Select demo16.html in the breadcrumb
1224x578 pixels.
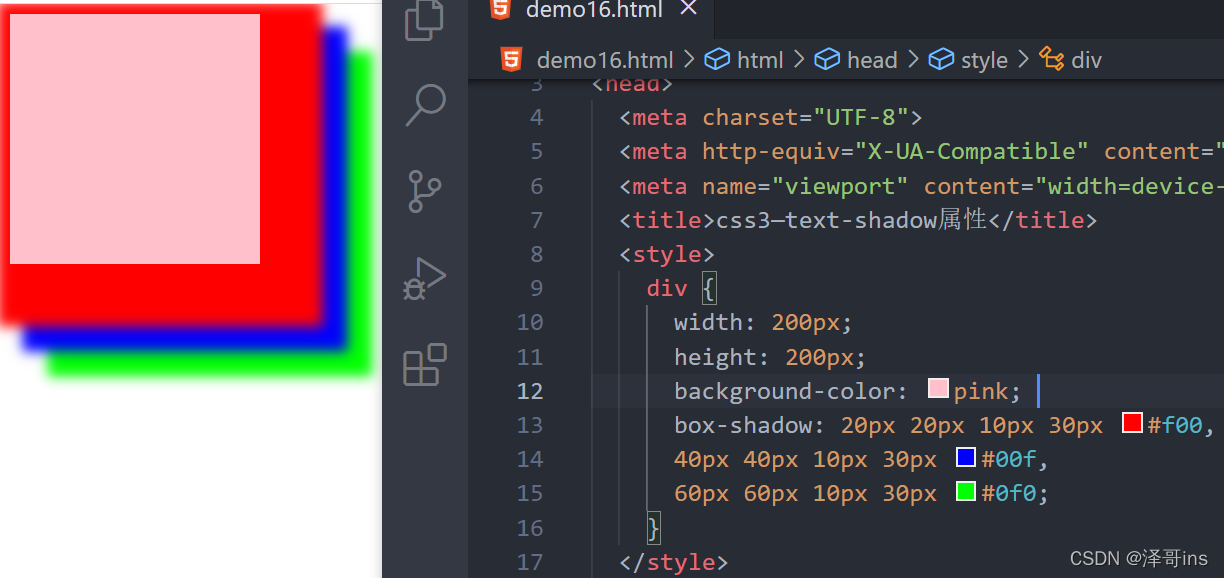coord(605,60)
